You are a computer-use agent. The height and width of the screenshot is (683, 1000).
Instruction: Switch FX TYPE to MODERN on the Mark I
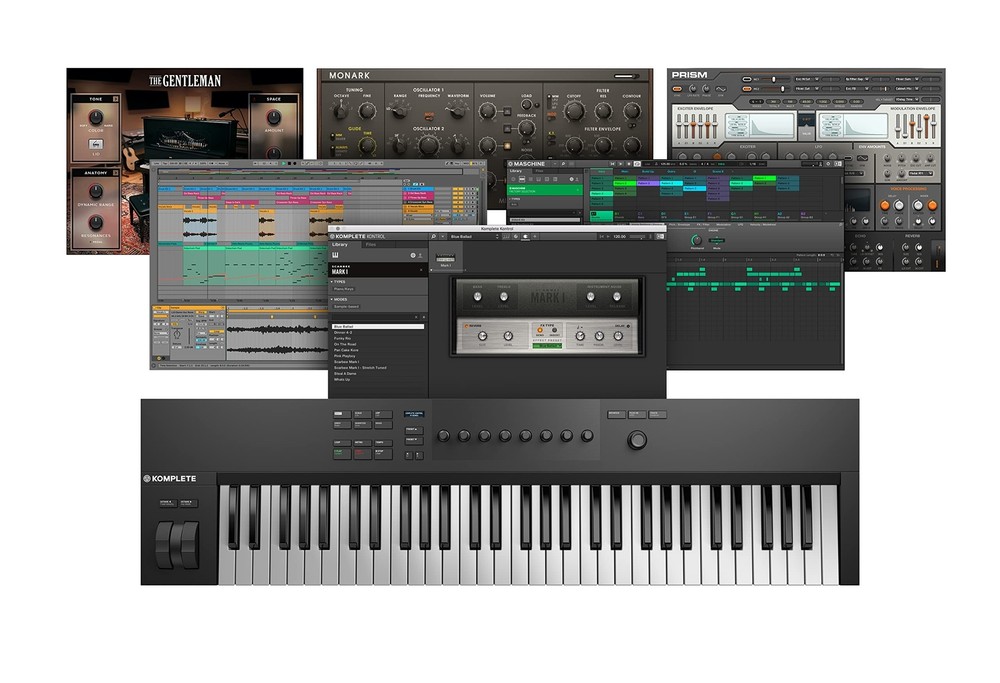554,331
